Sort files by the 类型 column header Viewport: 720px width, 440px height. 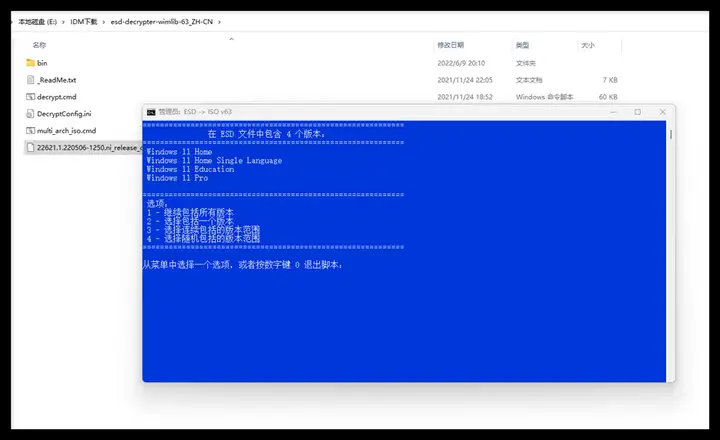(522, 45)
